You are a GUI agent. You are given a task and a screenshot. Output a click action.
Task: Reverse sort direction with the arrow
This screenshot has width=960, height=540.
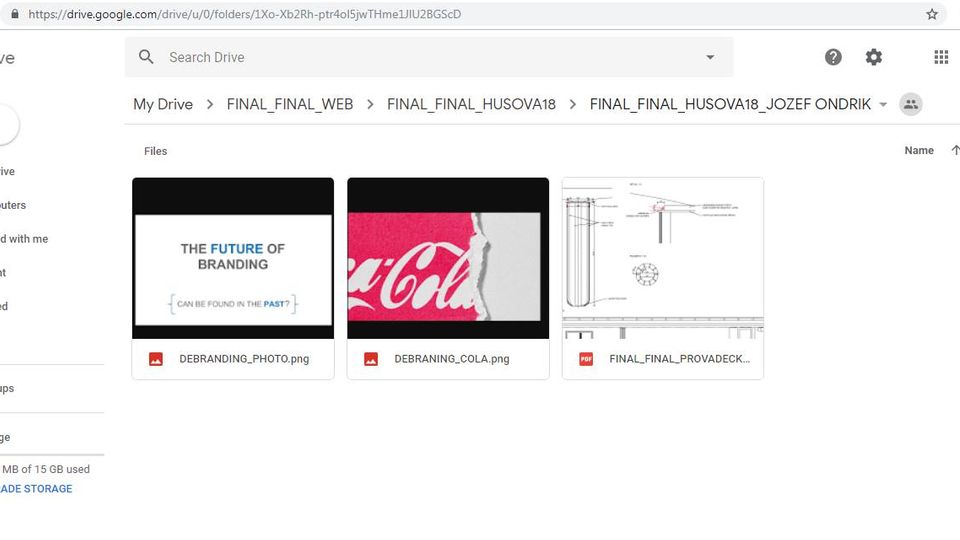954,151
